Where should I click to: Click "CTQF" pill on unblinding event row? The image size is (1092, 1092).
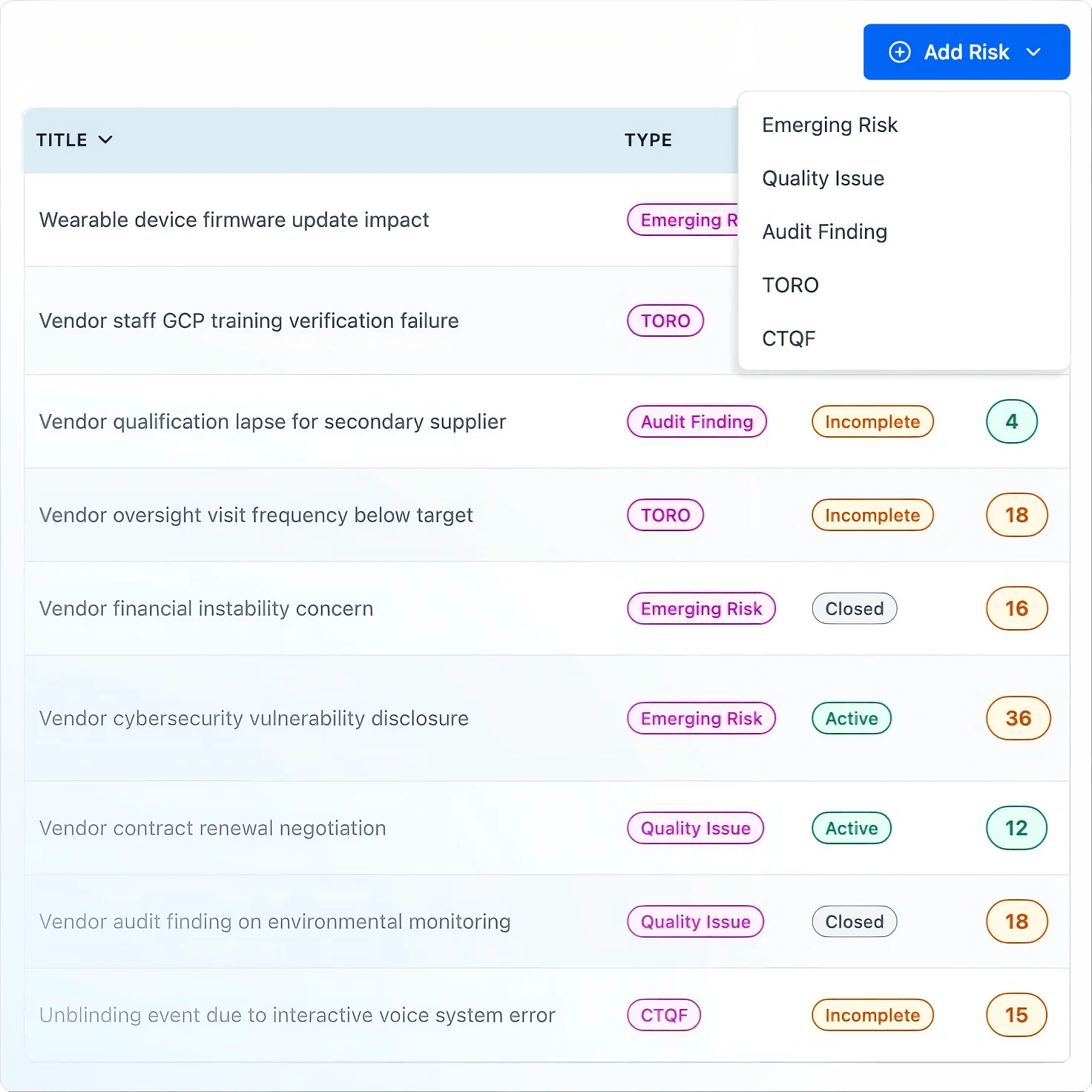(664, 1015)
